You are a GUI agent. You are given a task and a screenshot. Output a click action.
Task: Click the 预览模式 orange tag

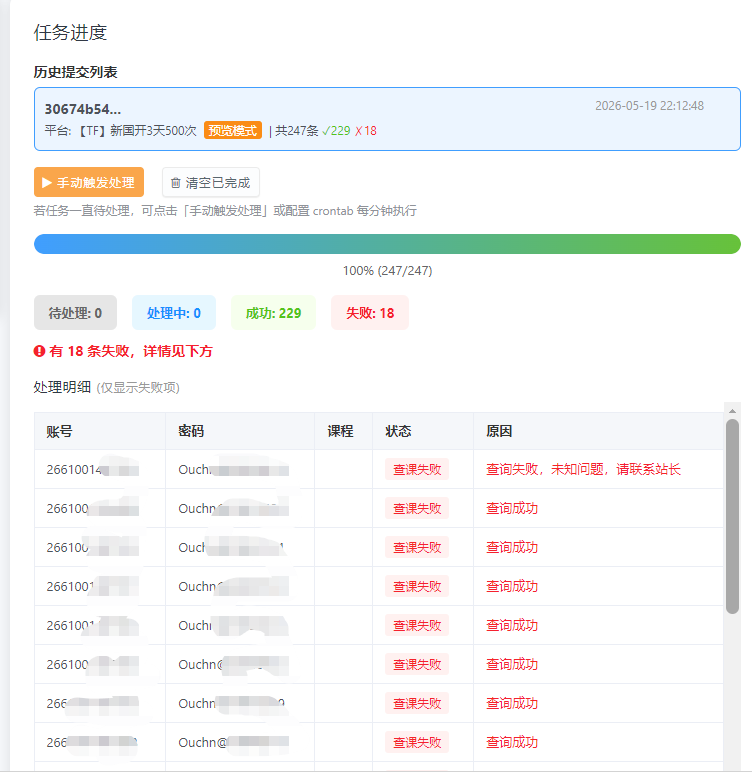(x=233, y=130)
